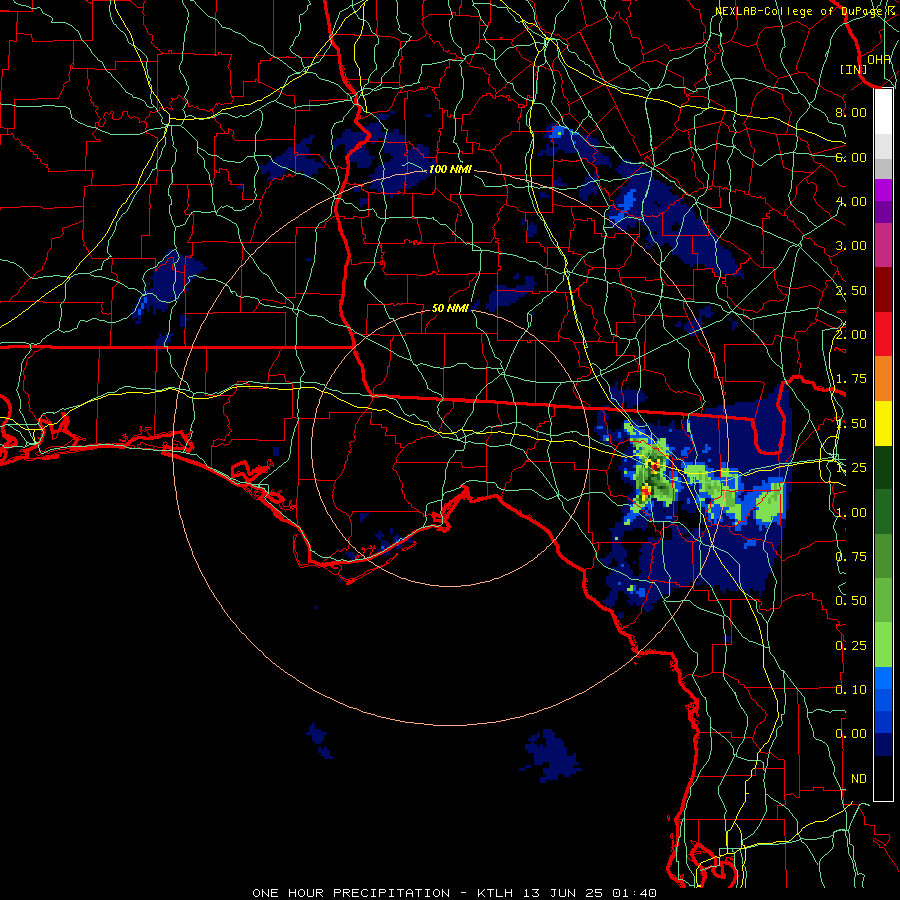Pick the magenta legend swatch near 3.00
The image size is (900, 900).
click(x=883, y=246)
